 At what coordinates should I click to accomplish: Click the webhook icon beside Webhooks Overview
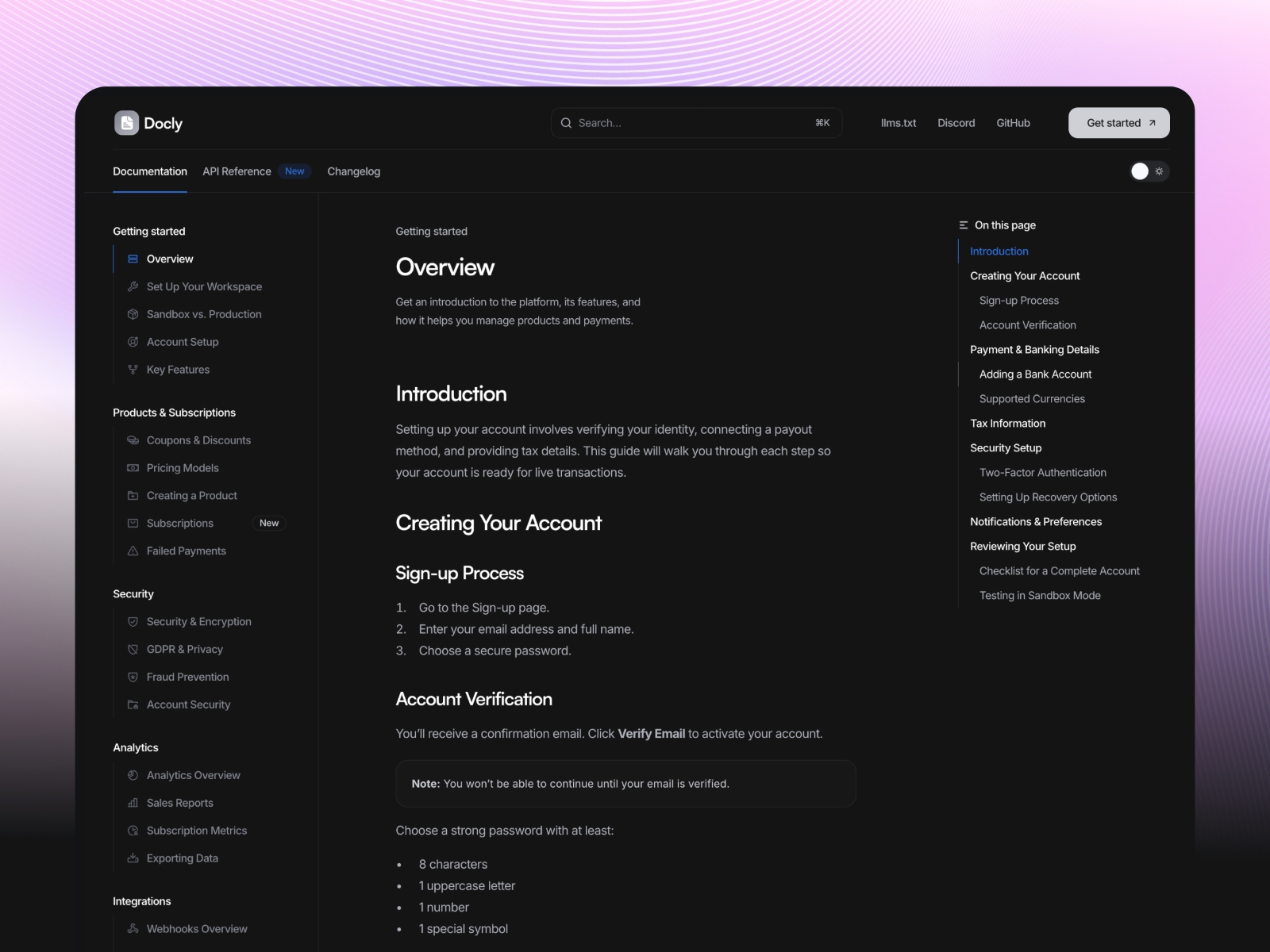pyautogui.click(x=133, y=928)
